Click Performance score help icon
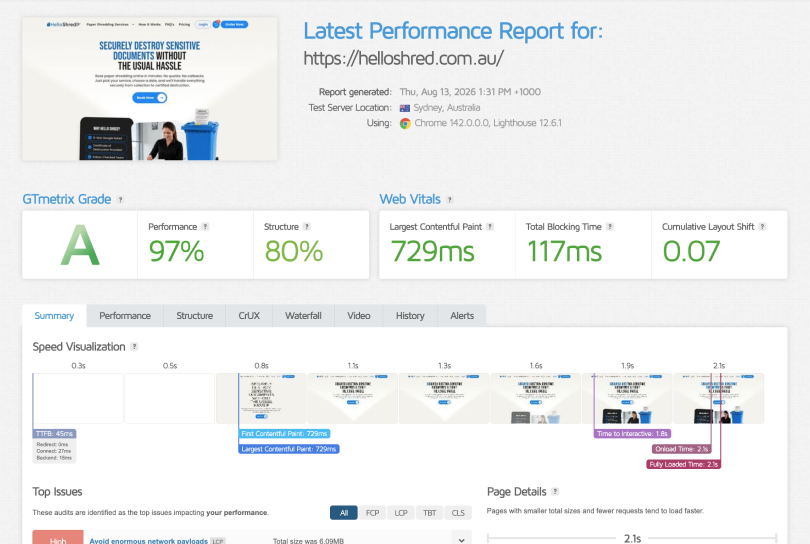This screenshot has height=544, width=810. click(205, 227)
